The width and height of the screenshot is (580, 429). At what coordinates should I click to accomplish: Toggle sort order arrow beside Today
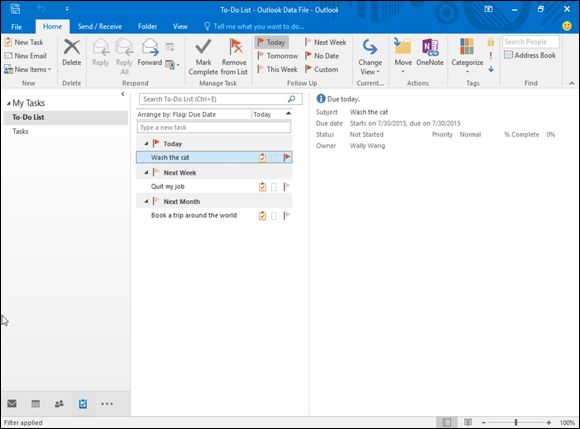click(289, 114)
